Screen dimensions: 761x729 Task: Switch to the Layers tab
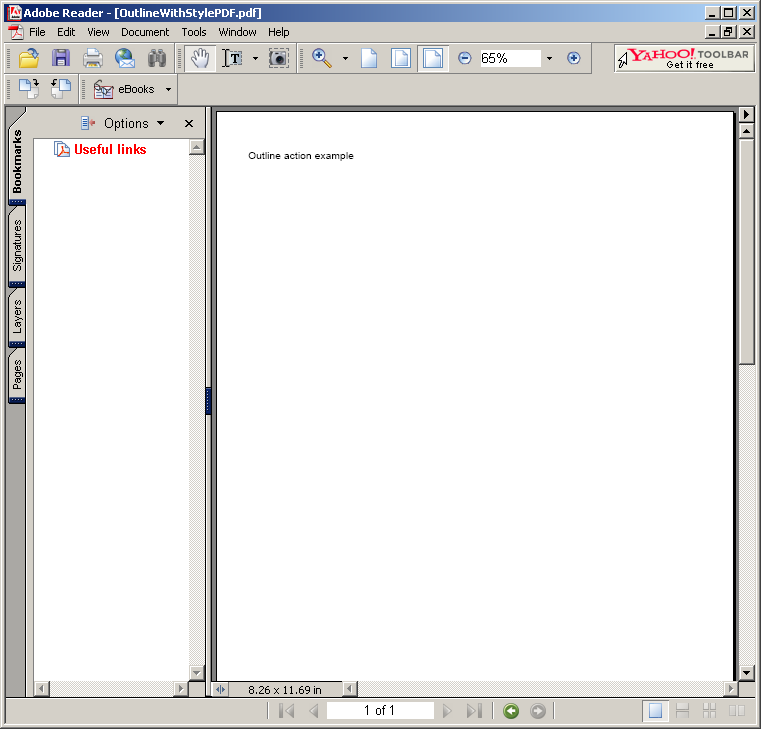click(x=17, y=316)
